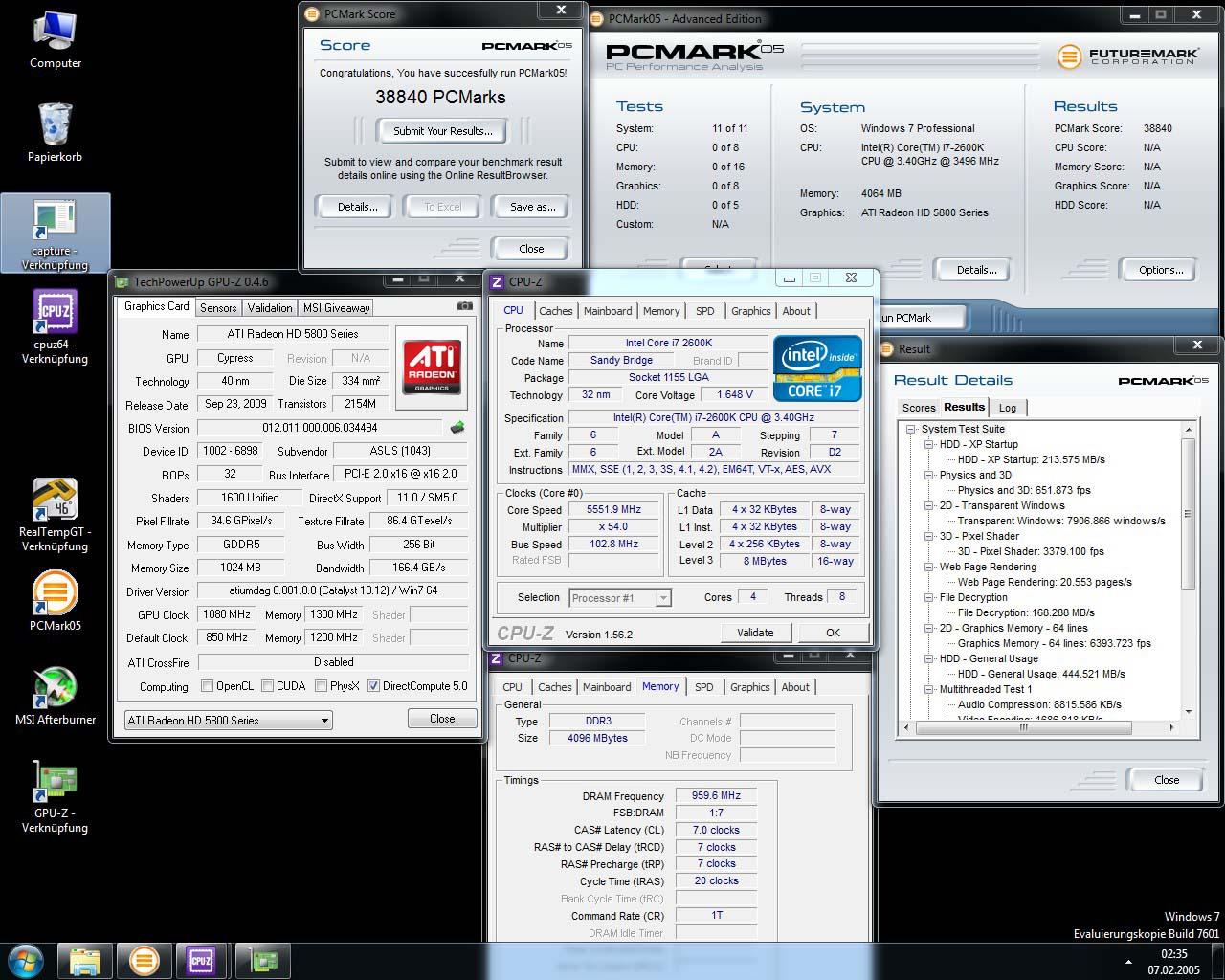Open the Log tab in Result Details
The width and height of the screenshot is (1225, 980).
click(x=1008, y=408)
